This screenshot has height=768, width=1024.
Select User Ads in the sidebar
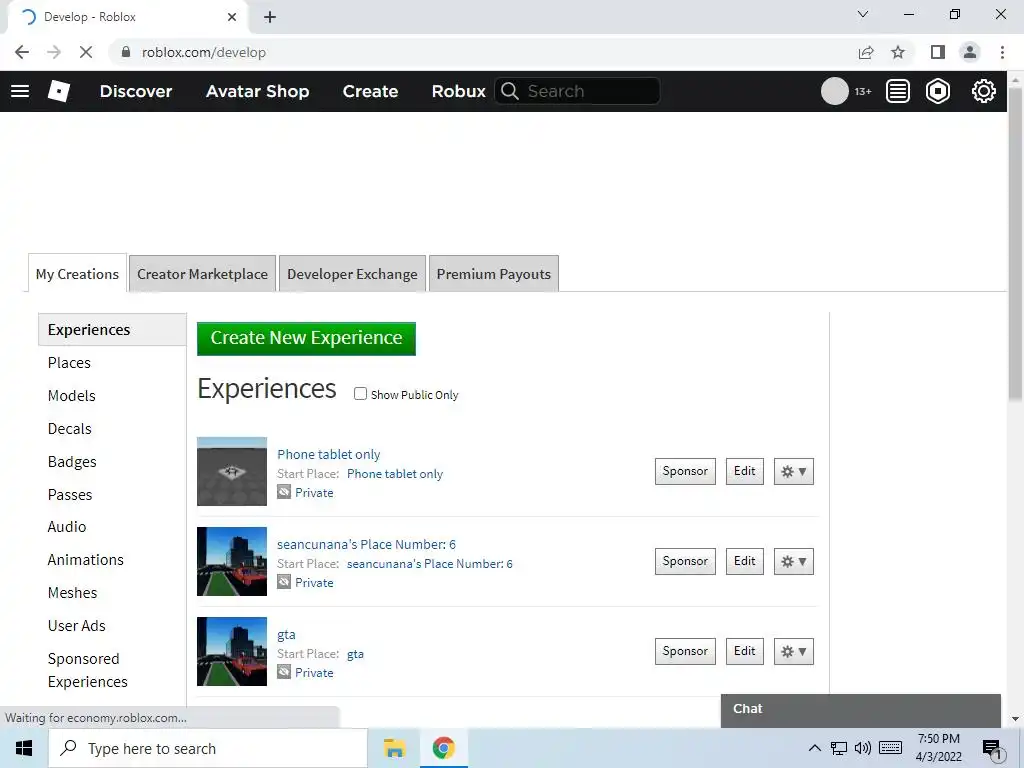coord(76,626)
